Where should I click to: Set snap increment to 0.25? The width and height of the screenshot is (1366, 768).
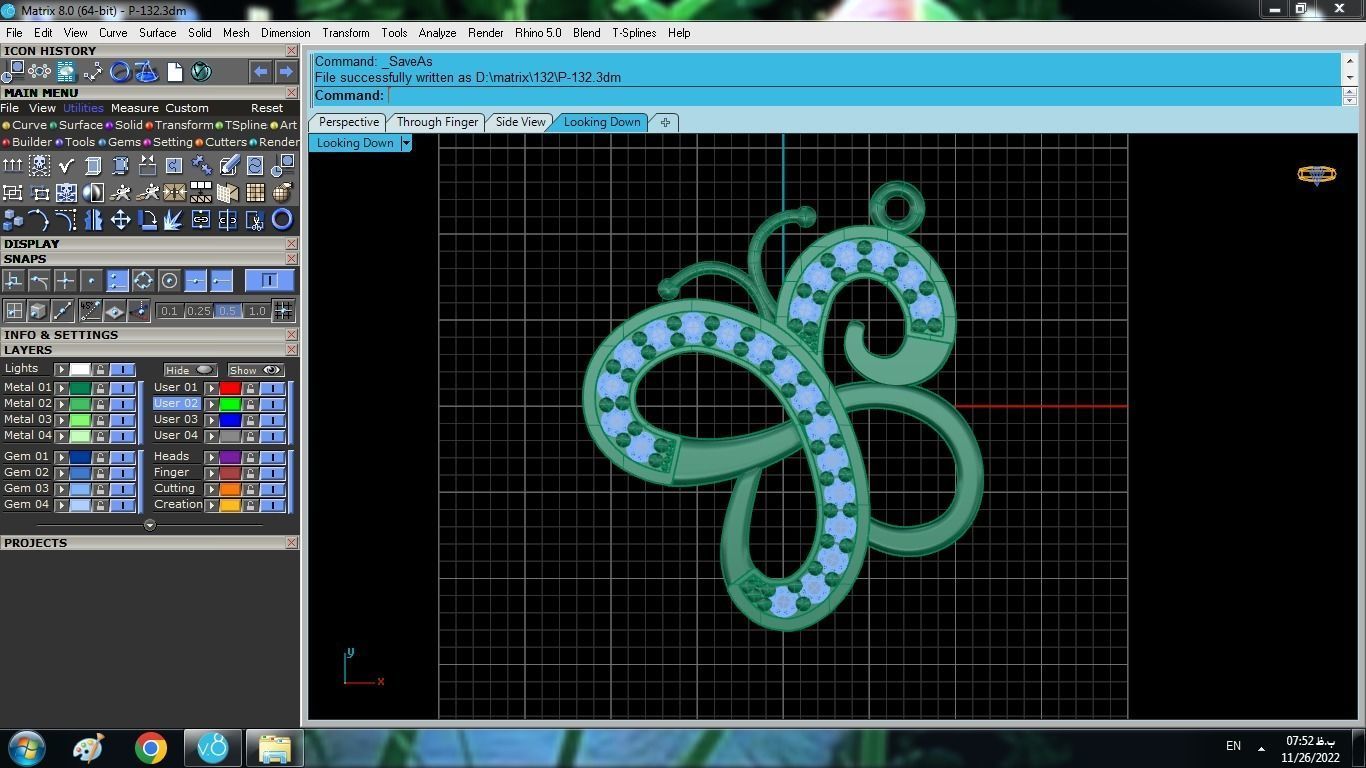pyautogui.click(x=199, y=311)
